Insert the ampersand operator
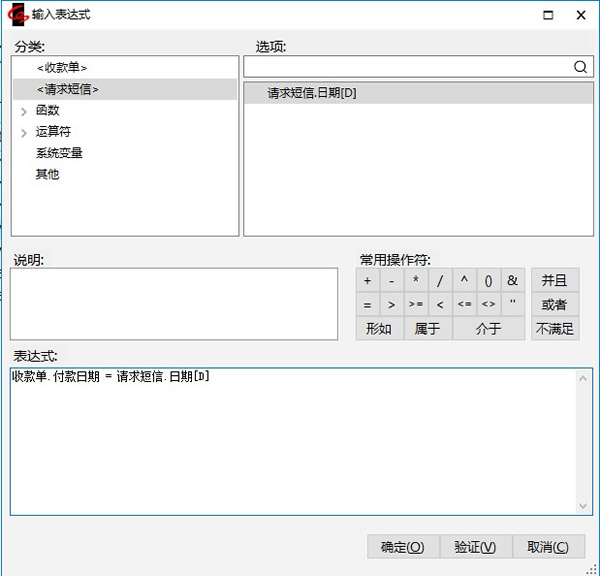The height and width of the screenshot is (576, 600). (512, 281)
